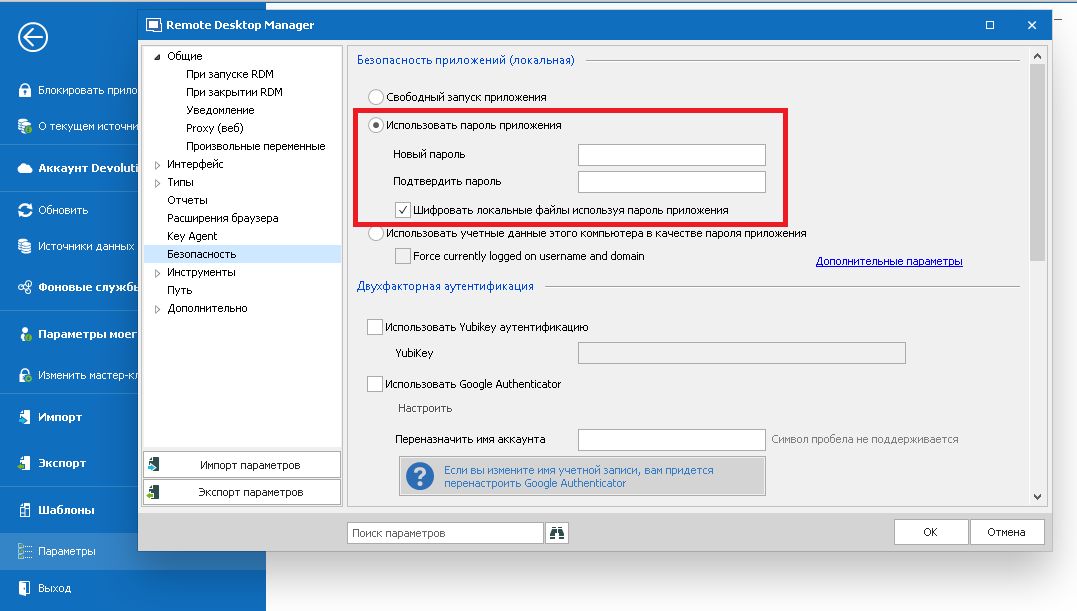Click the lock icon for Блокировать приложение
The height and width of the screenshot is (611, 1077).
pyautogui.click(x=25, y=90)
